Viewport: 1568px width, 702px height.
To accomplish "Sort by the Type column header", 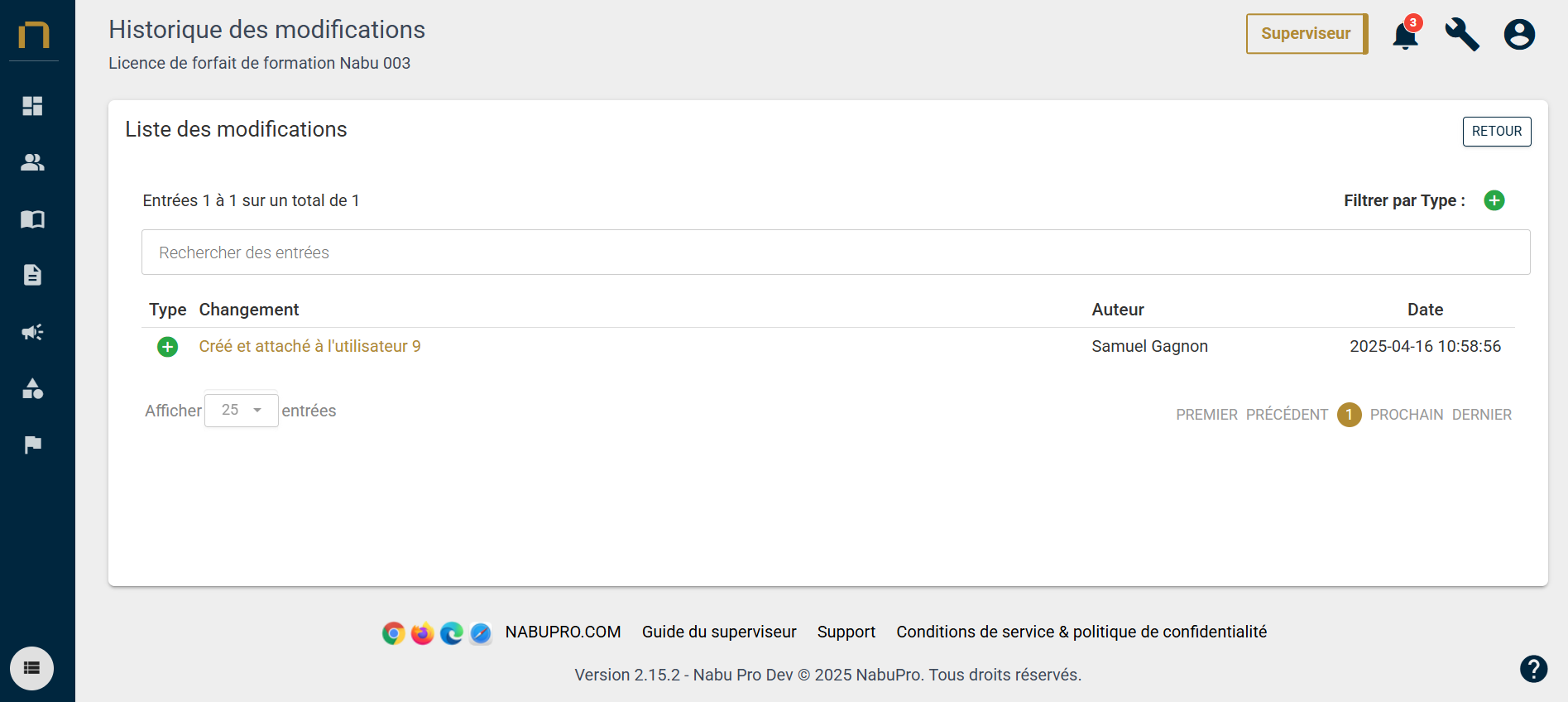I will 167,310.
